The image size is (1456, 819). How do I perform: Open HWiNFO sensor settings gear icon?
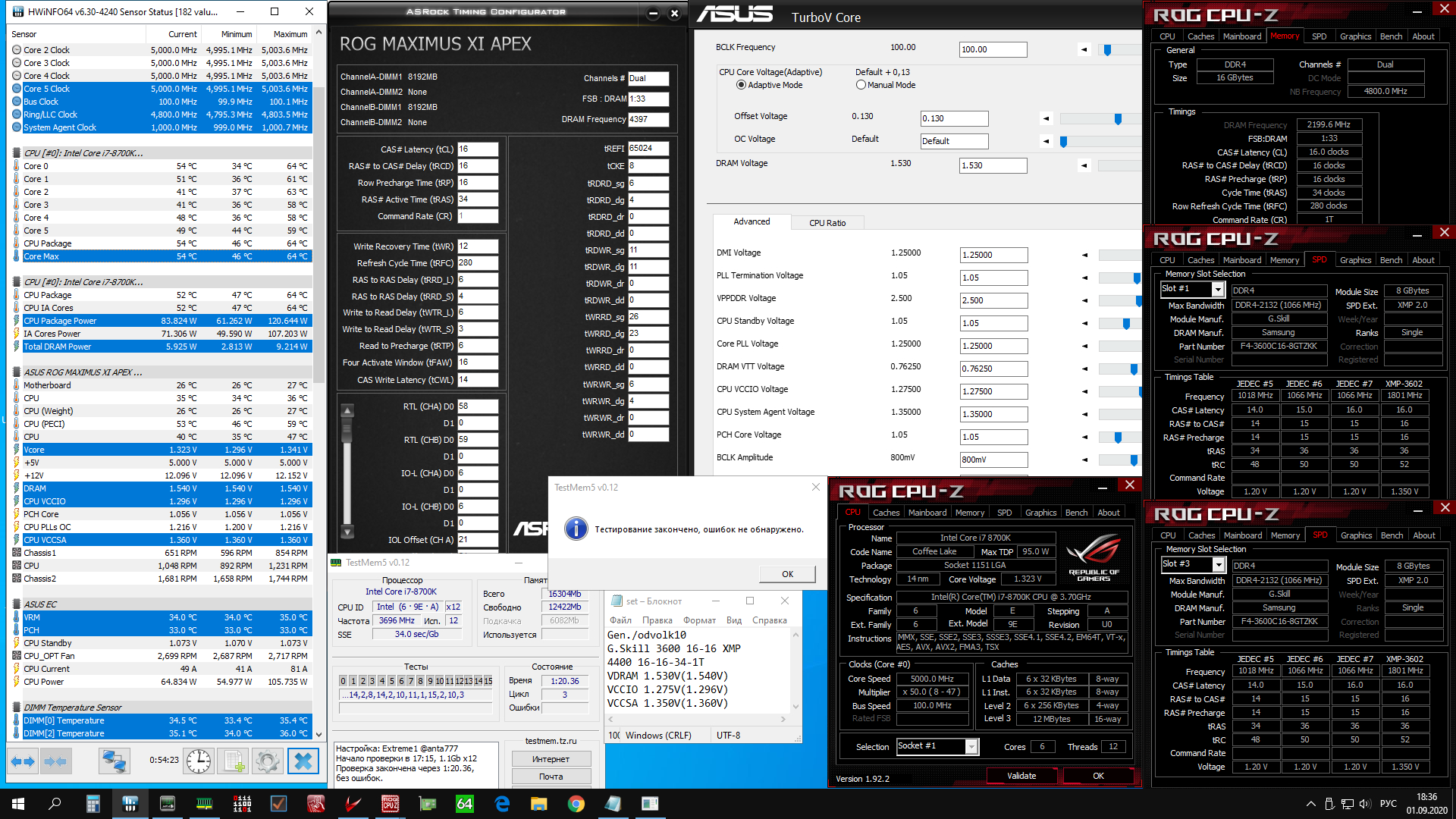(x=267, y=761)
